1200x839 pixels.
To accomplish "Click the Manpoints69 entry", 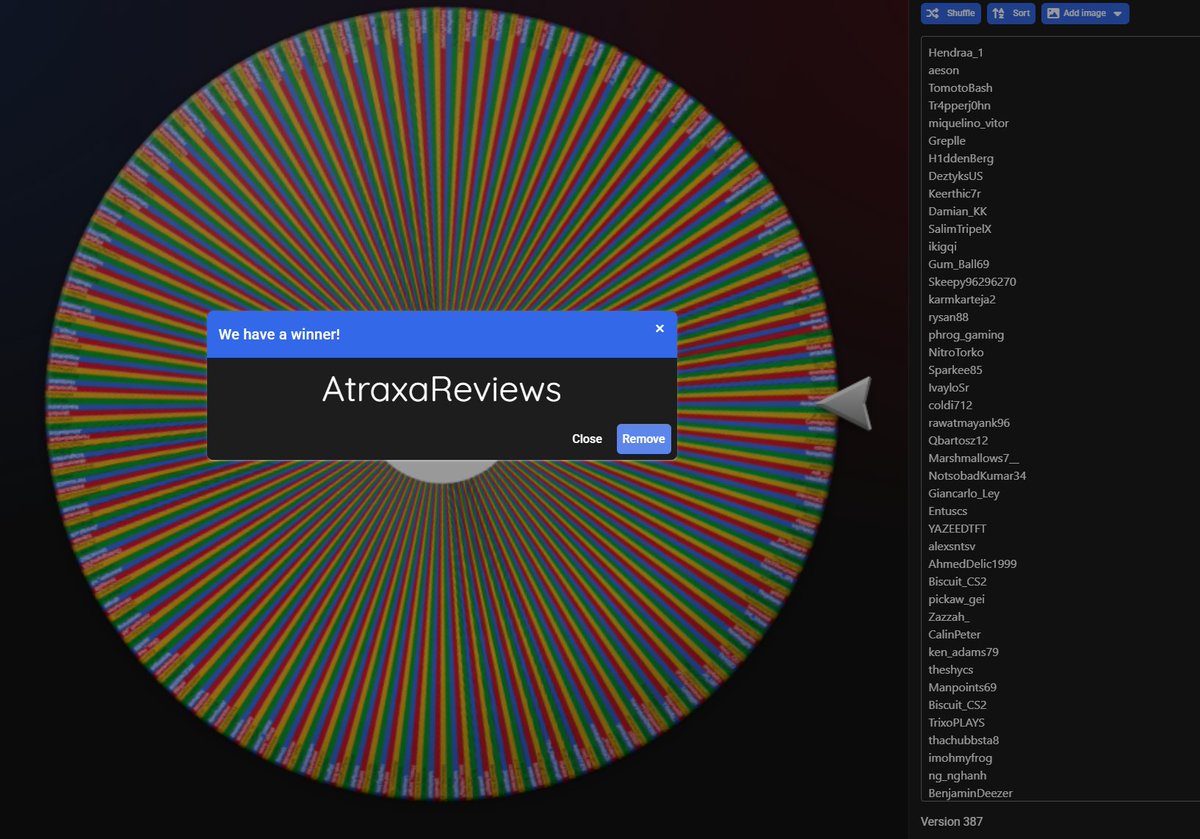I will click(x=962, y=687).
